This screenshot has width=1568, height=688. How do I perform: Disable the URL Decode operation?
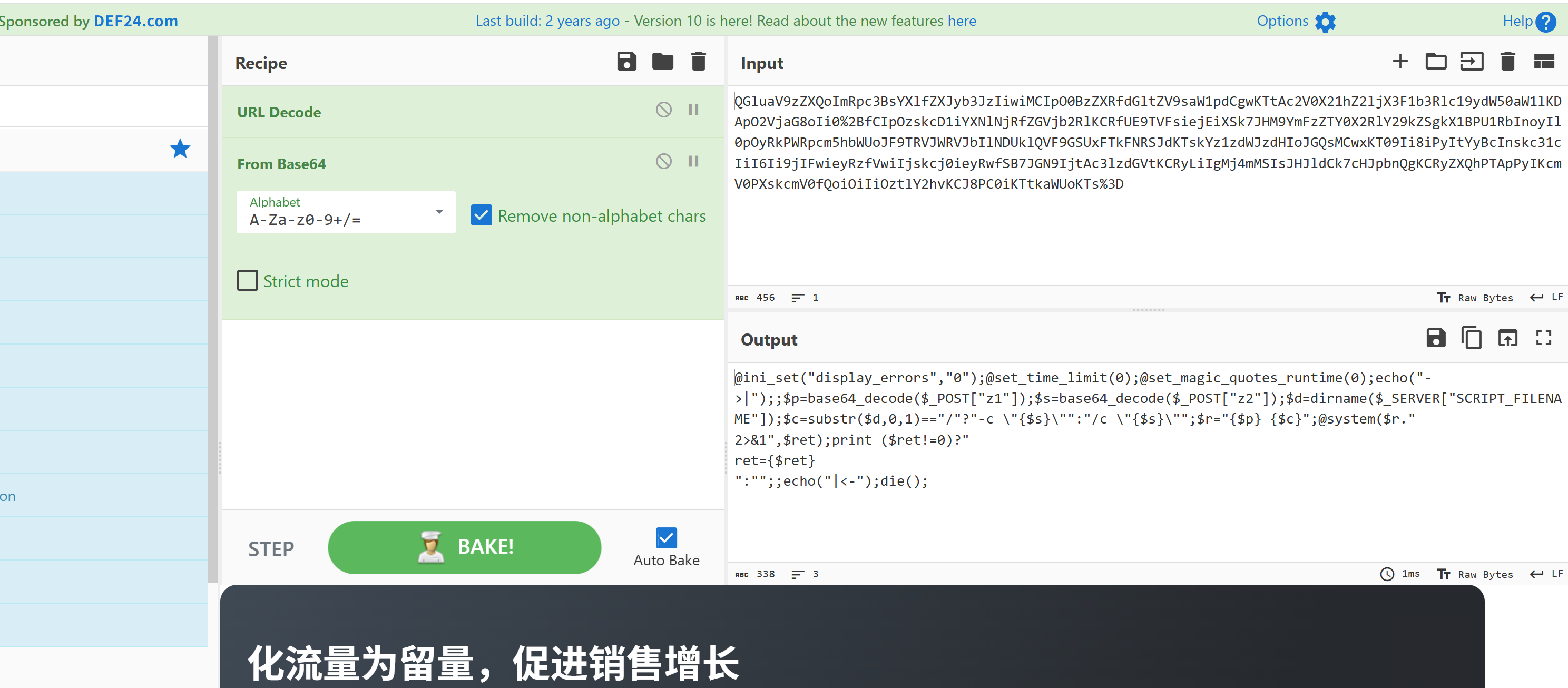point(663,110)
